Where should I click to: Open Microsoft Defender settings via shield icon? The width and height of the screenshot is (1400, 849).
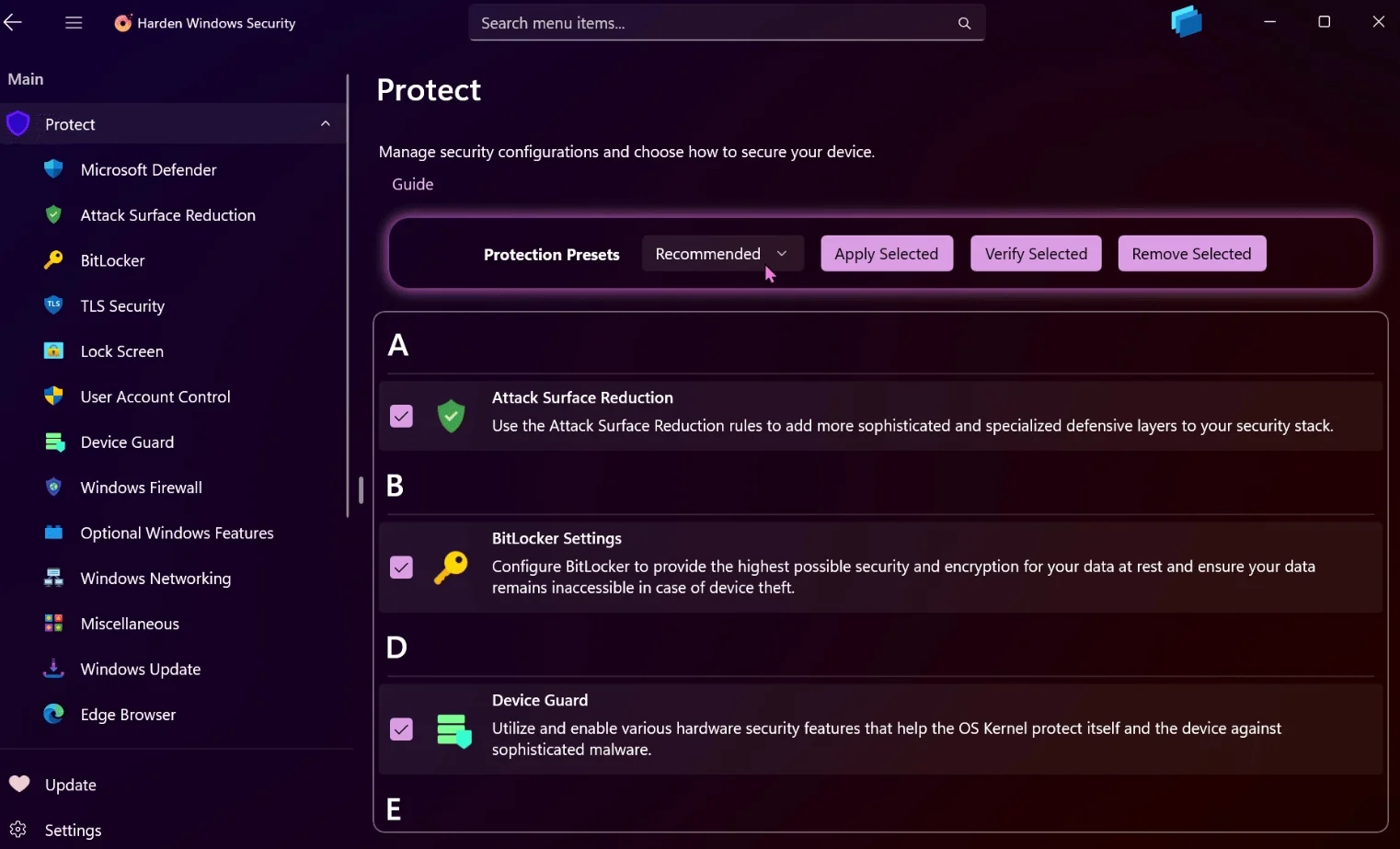[52, 169]
